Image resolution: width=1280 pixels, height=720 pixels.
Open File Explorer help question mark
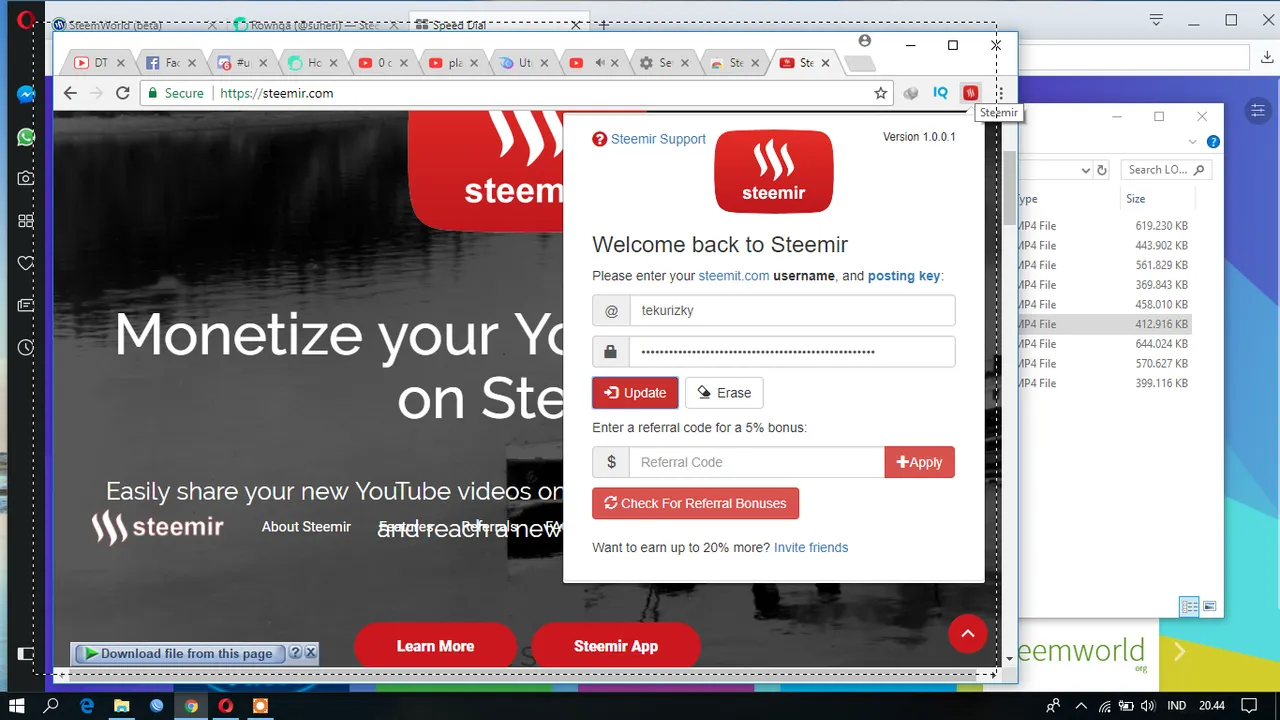1213,142
